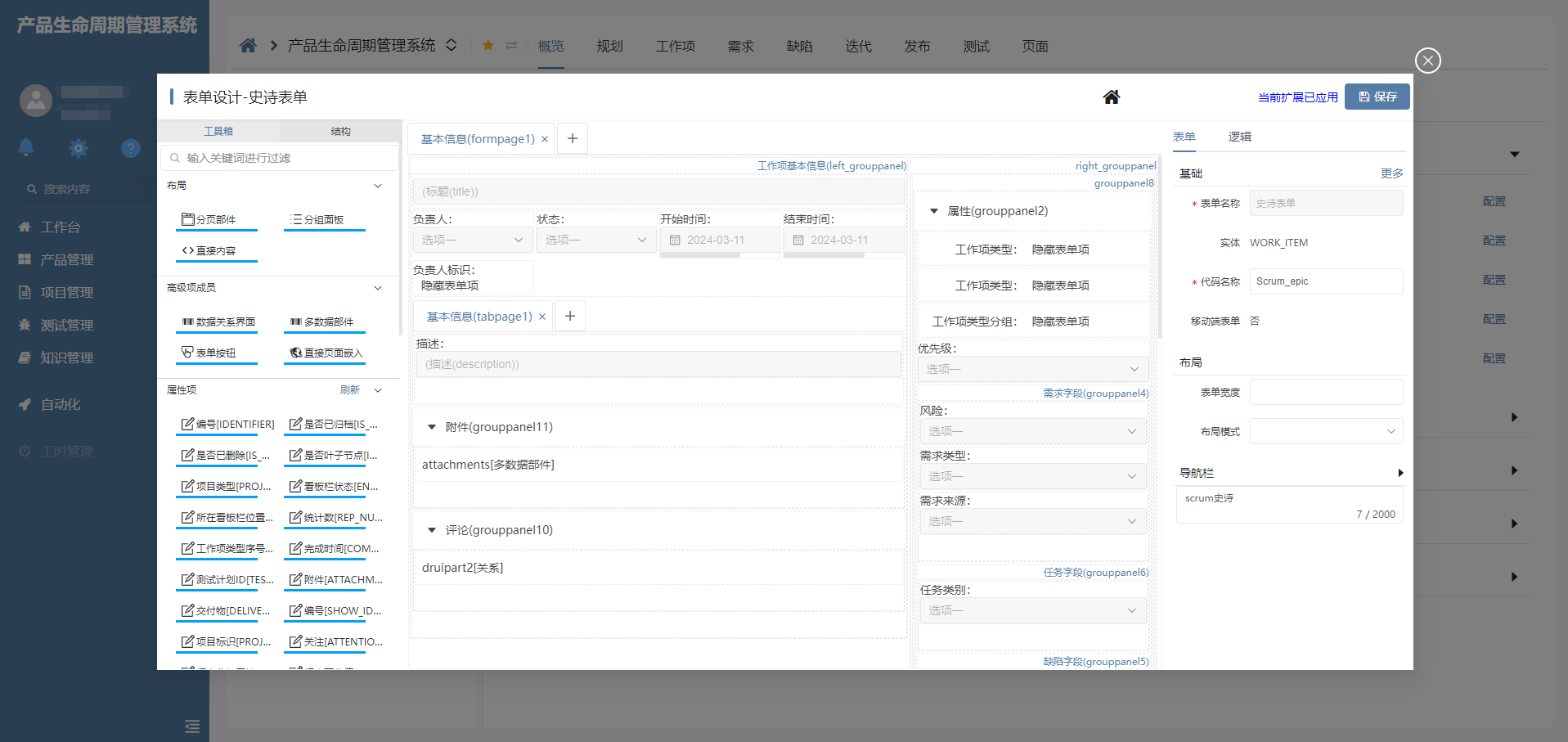Switch to the 逻辑 tab
The height and width of the screenshot is (742, 1568).
pos(1239,137)
